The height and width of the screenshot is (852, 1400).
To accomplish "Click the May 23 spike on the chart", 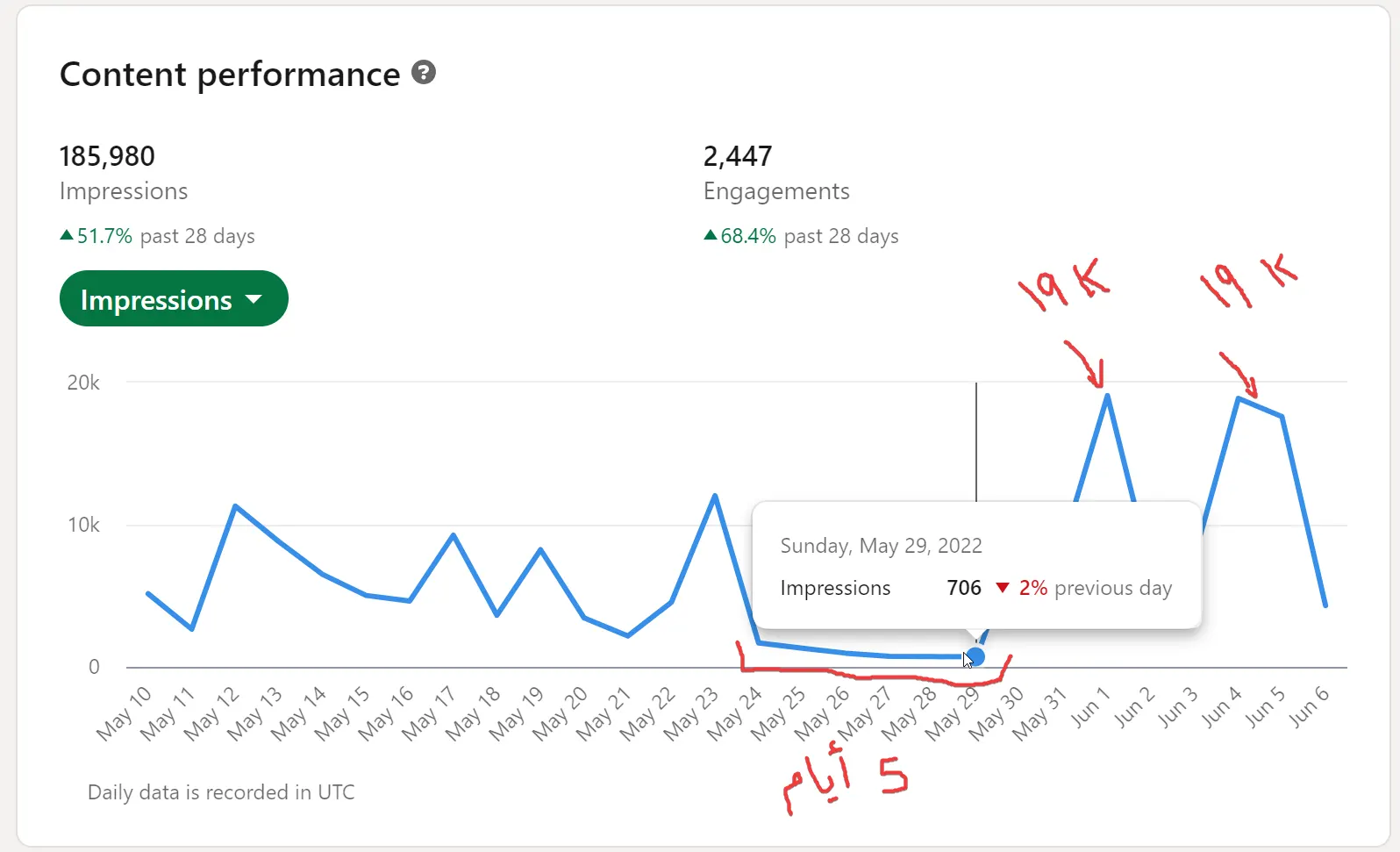I will pyautogui.click(x=715, y=496).
